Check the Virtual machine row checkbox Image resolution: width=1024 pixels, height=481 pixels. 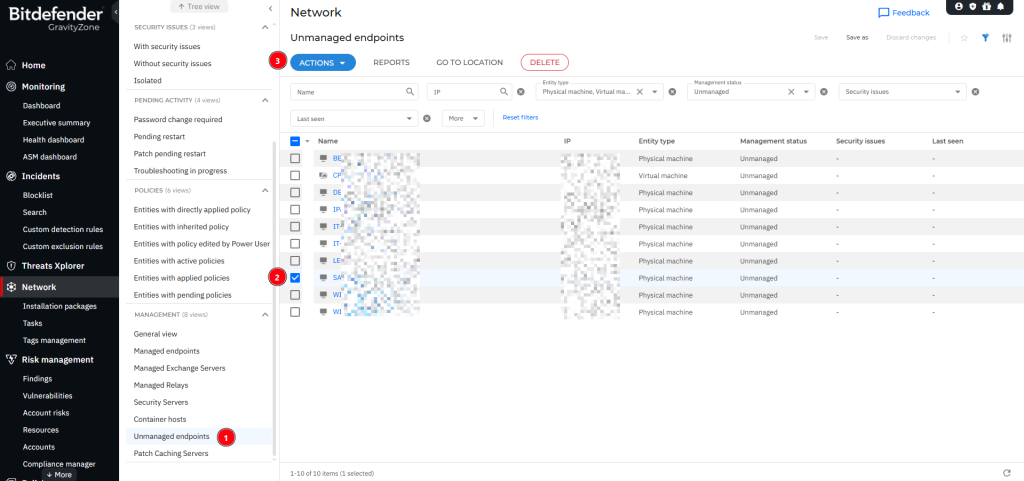click(295, 175)
